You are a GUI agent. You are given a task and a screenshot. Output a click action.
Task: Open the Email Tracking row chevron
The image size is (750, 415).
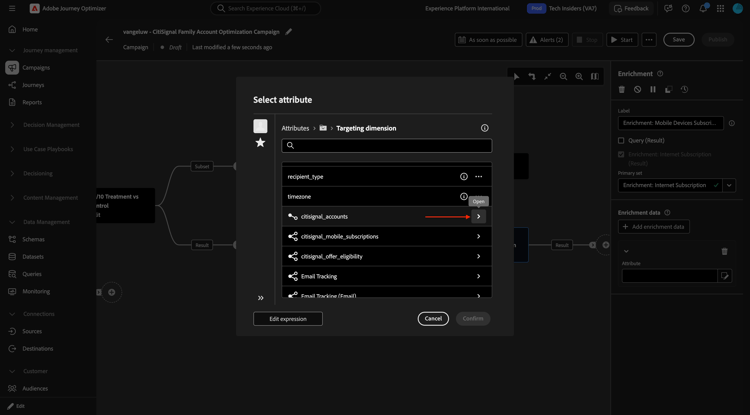pos(478,276)
